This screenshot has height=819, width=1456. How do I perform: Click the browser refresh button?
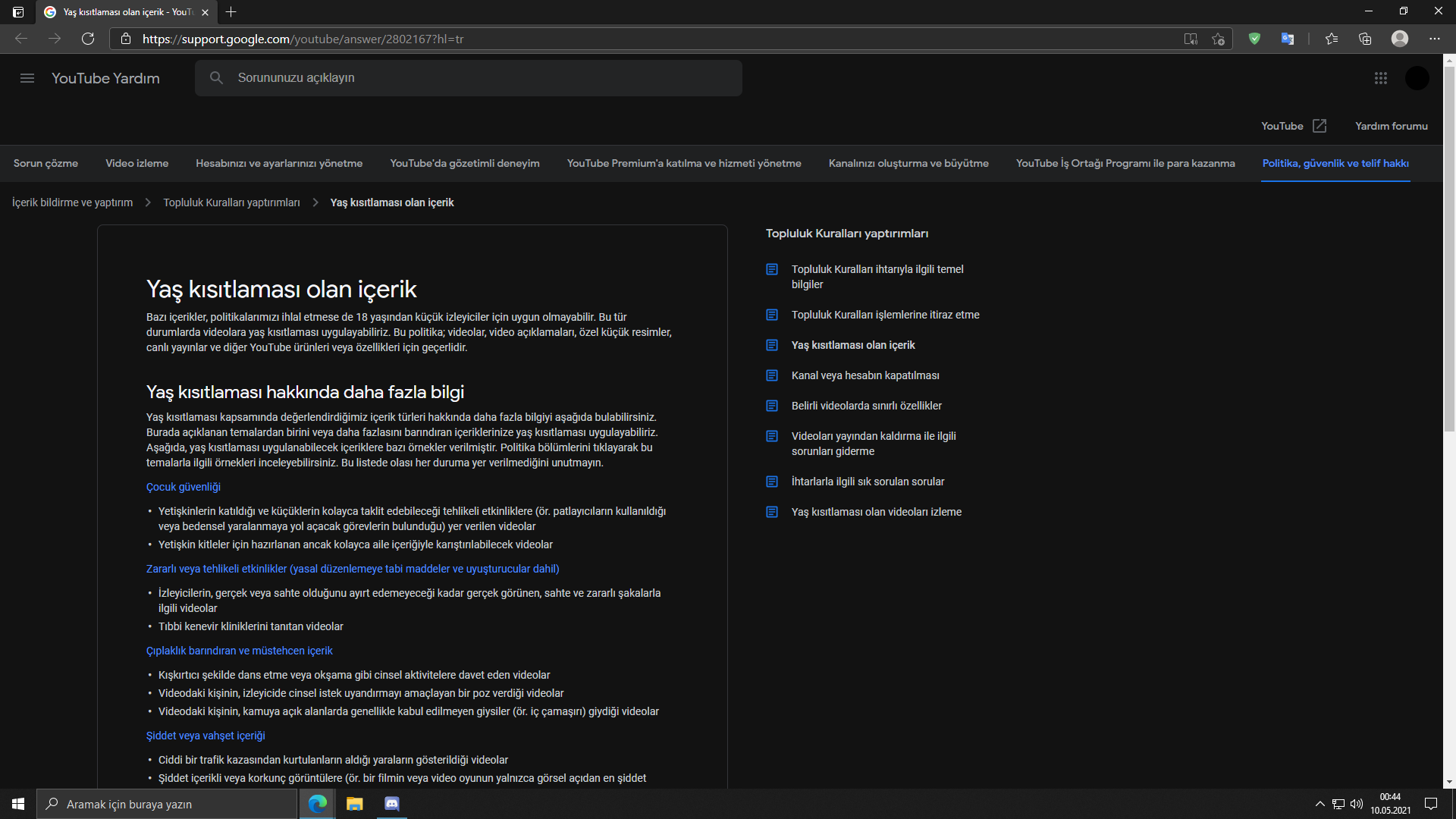pos(88,39)
